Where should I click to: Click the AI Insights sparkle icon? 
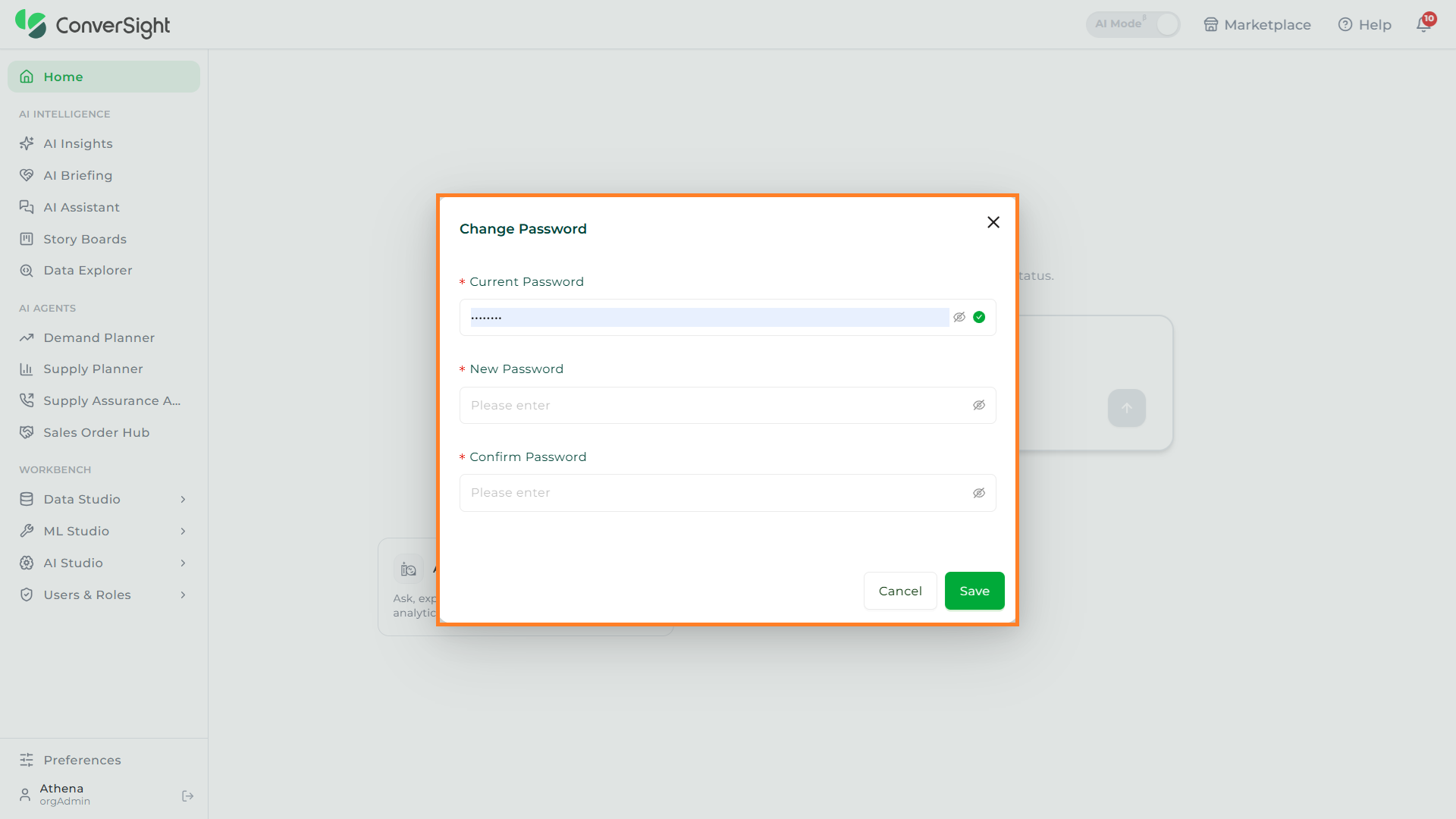(x=27, y=143)
